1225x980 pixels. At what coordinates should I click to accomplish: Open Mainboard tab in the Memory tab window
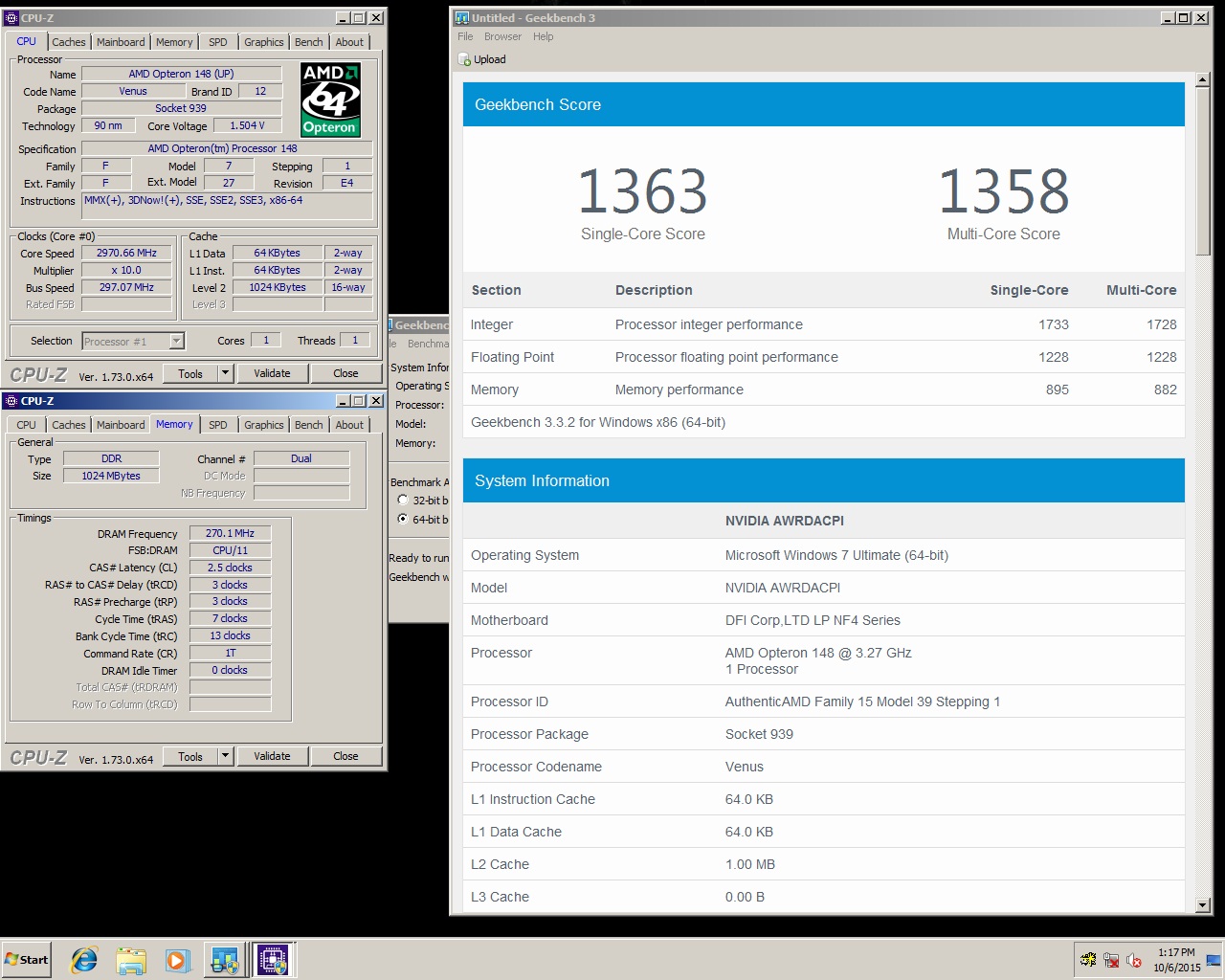coord(121,425)
